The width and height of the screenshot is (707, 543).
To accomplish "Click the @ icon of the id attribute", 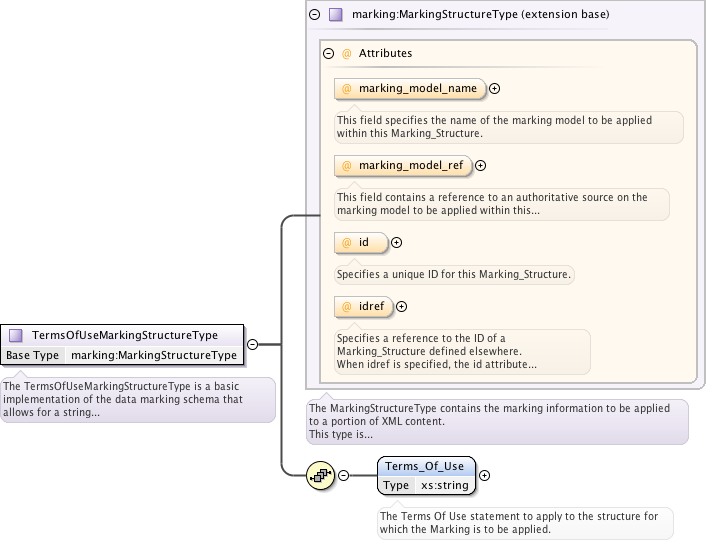I will point(348,242).
